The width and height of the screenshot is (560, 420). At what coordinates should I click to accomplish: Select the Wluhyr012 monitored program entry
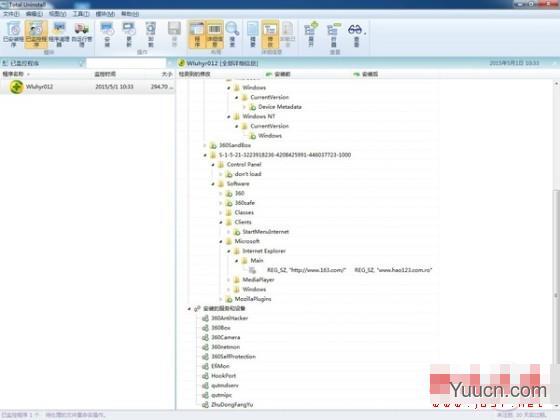coord(88,87)
